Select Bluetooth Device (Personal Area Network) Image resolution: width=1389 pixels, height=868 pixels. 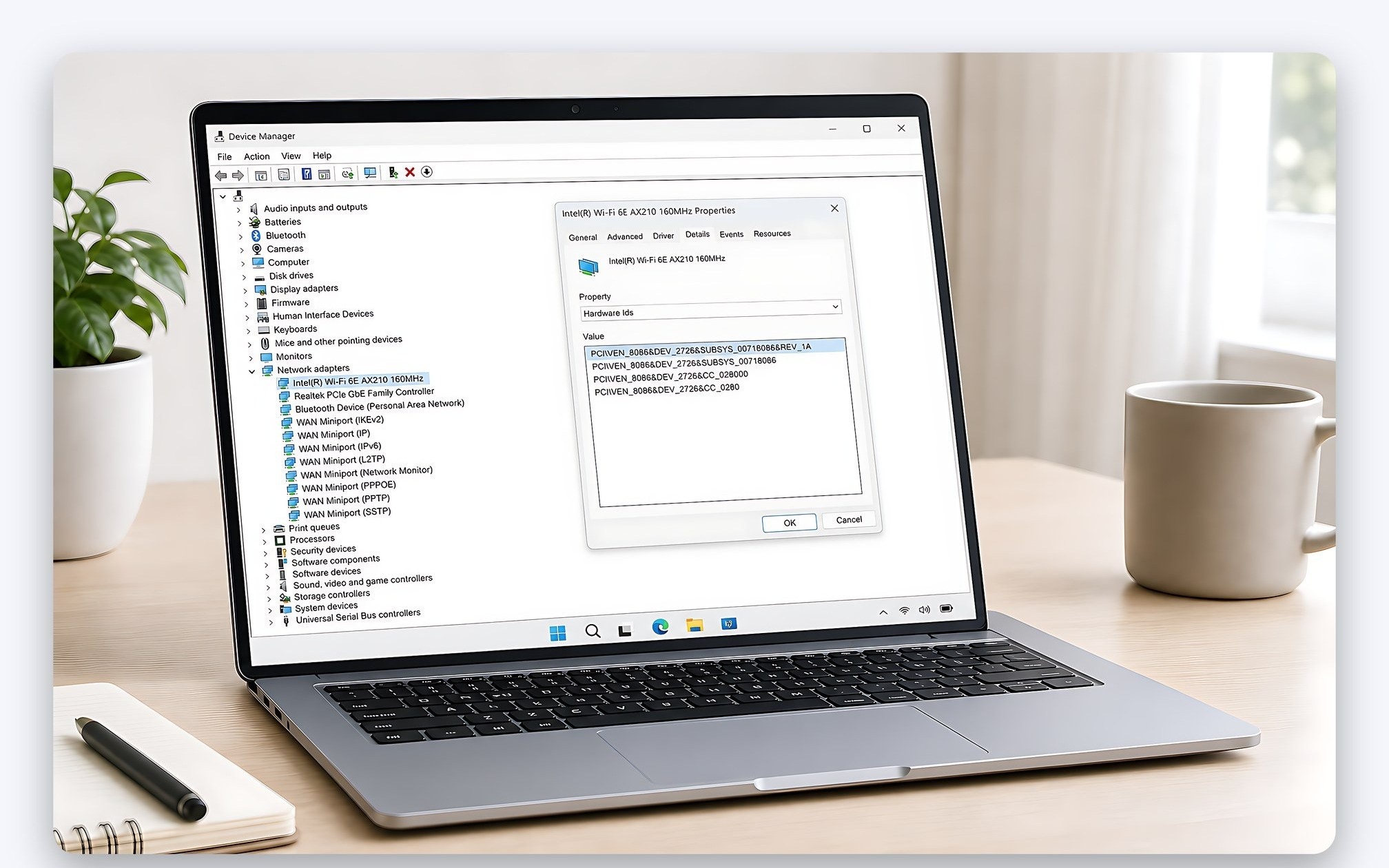tap(380, 406)
